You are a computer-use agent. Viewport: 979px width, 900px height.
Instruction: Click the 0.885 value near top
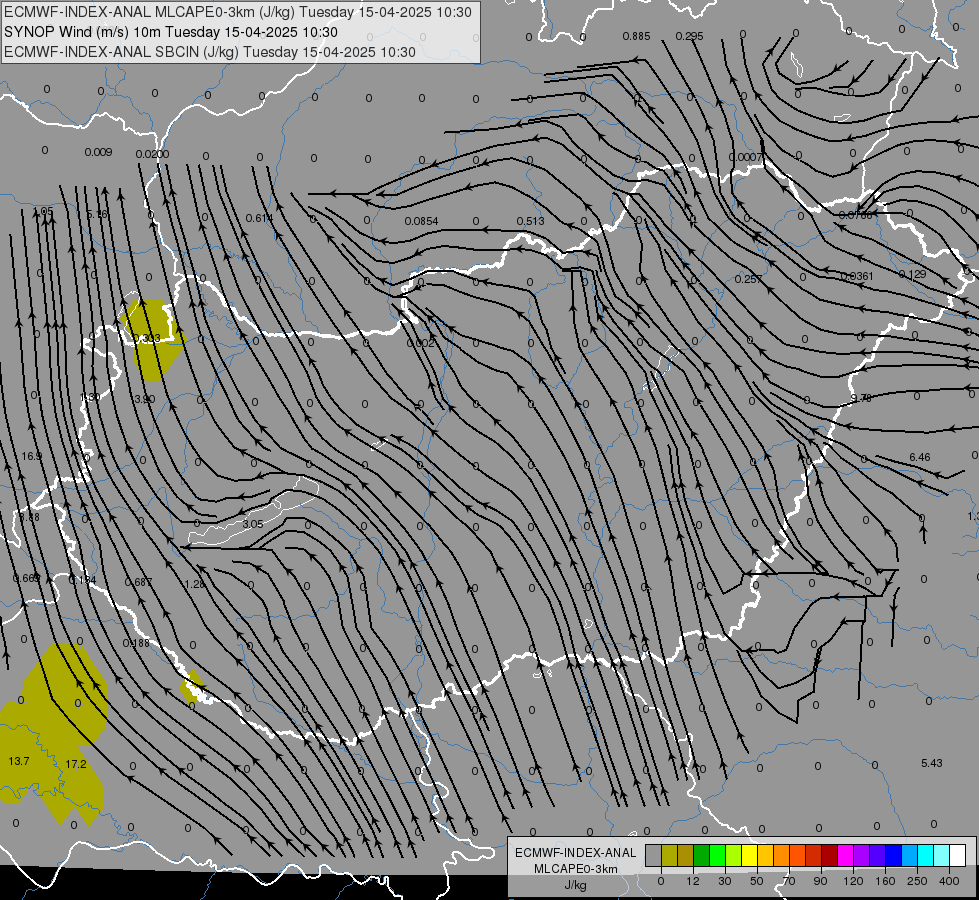pos(636,36)
